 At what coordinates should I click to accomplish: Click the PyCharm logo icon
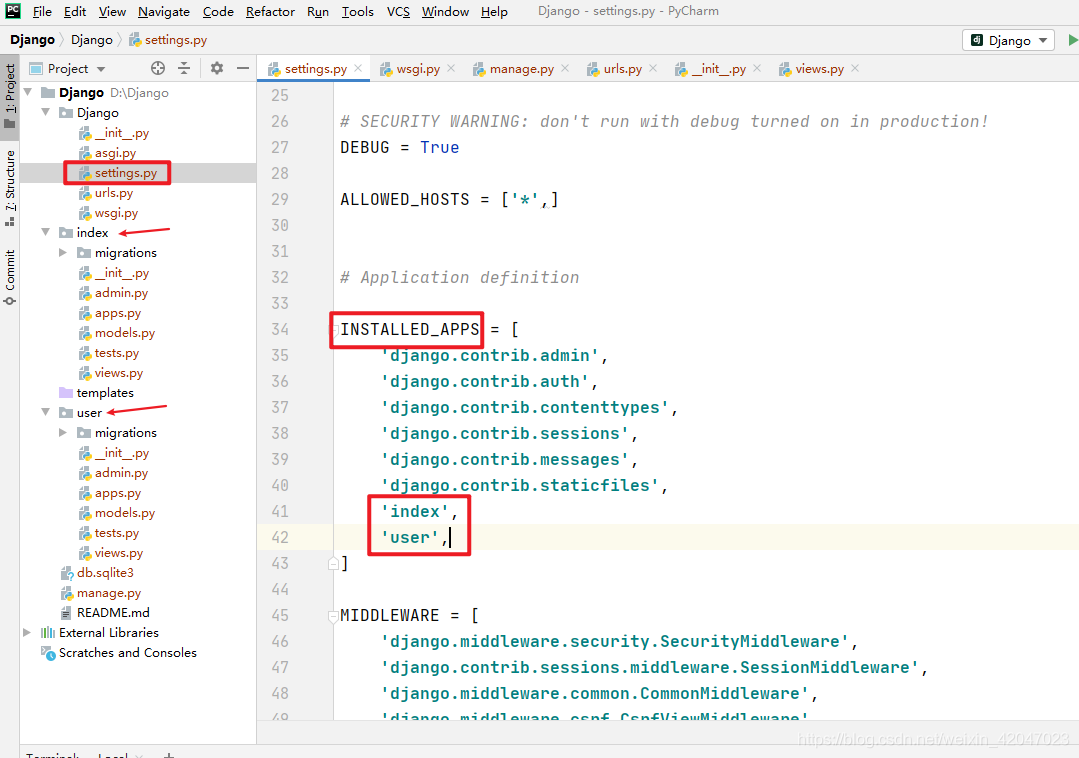[x=12, y=10]
